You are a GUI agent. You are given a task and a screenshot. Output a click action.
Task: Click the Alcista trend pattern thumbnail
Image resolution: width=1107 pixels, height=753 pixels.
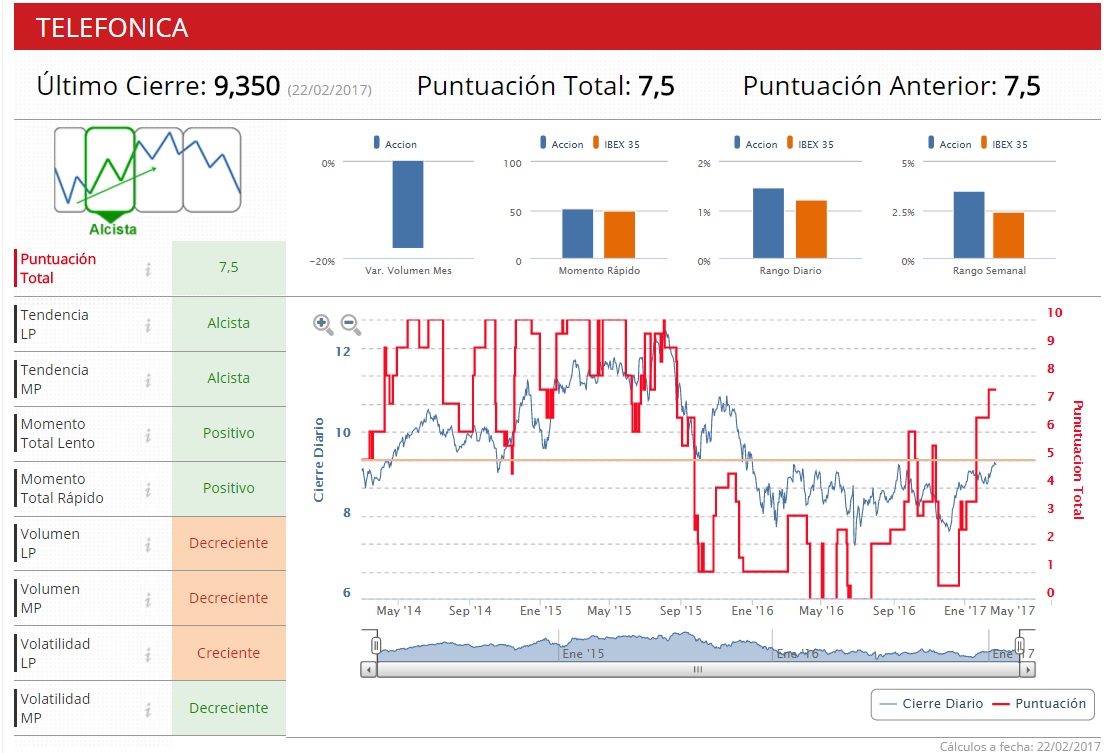pos(110,169)
